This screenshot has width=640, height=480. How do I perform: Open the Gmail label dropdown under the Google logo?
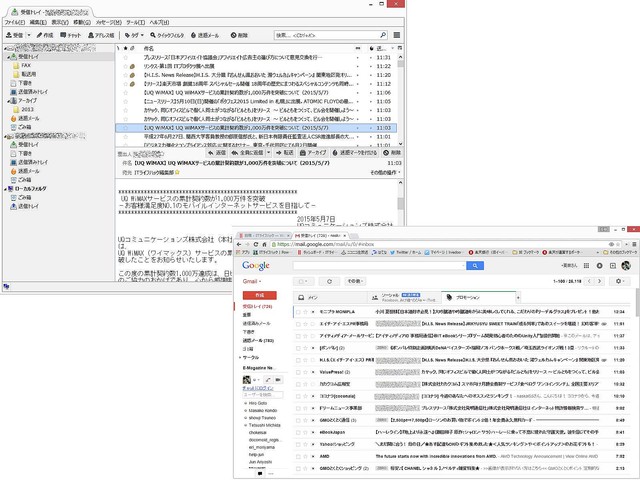(x=252, y=281)
